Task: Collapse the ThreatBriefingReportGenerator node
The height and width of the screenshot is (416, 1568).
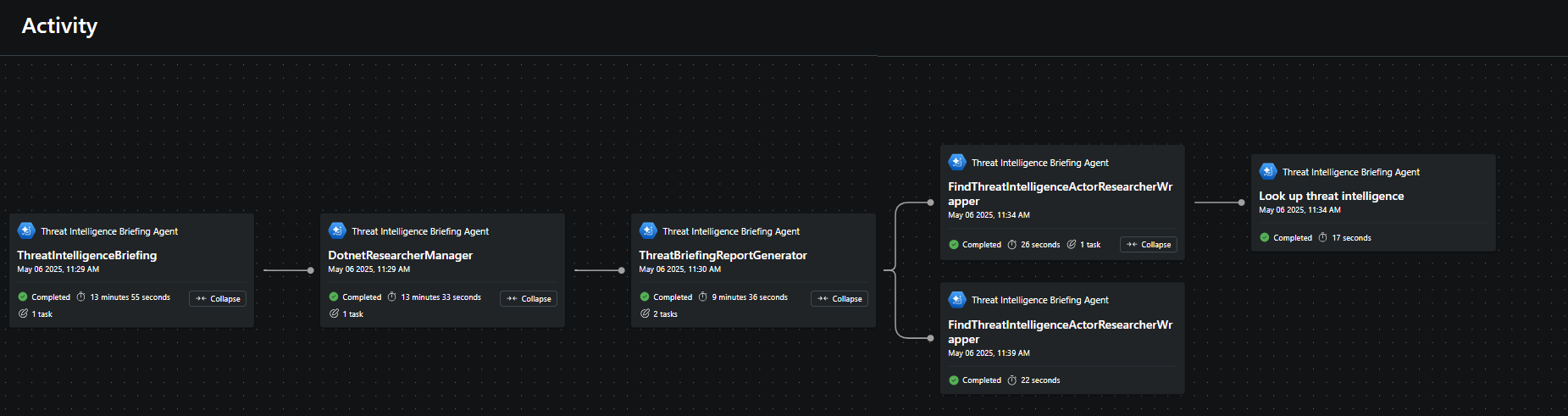Action: click(839, 298)
